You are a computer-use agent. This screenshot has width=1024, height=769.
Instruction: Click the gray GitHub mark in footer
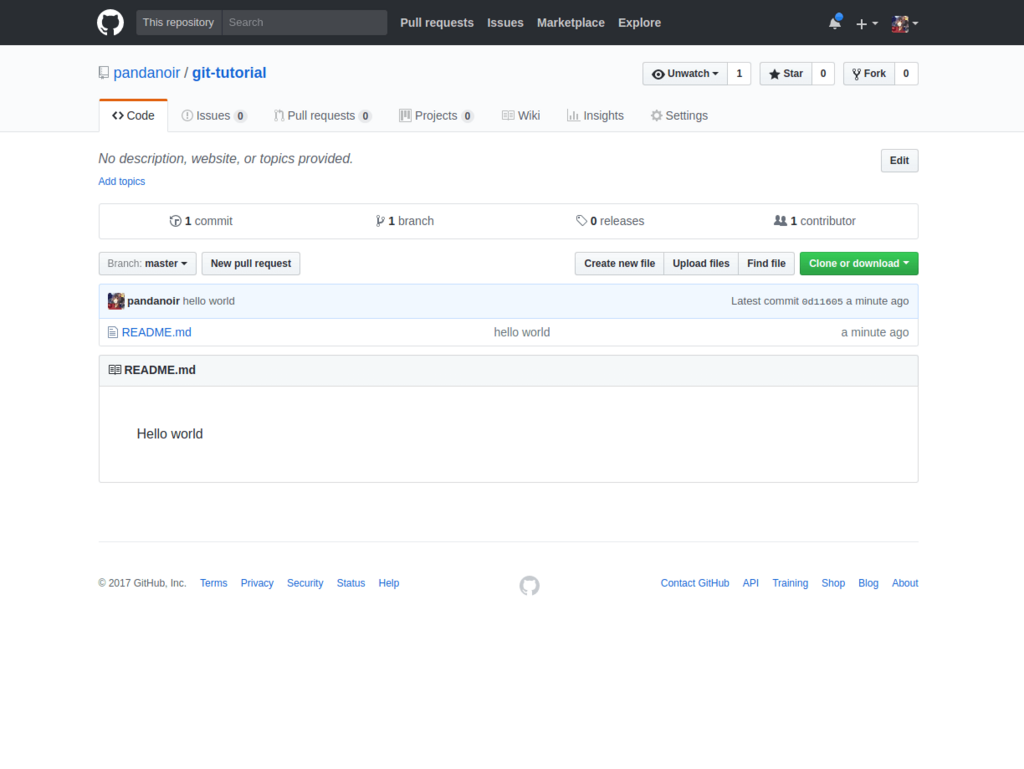point(530,586)
